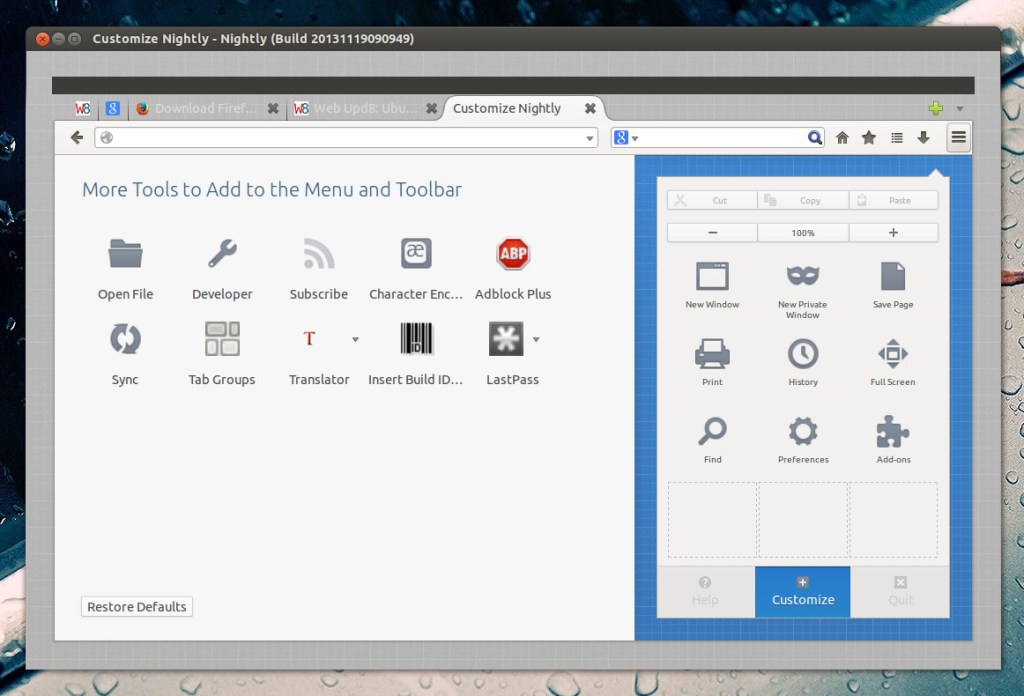Expand the LastPass dropdown arrow
This screenshot has height=696, width=1024.
[538, 339]
